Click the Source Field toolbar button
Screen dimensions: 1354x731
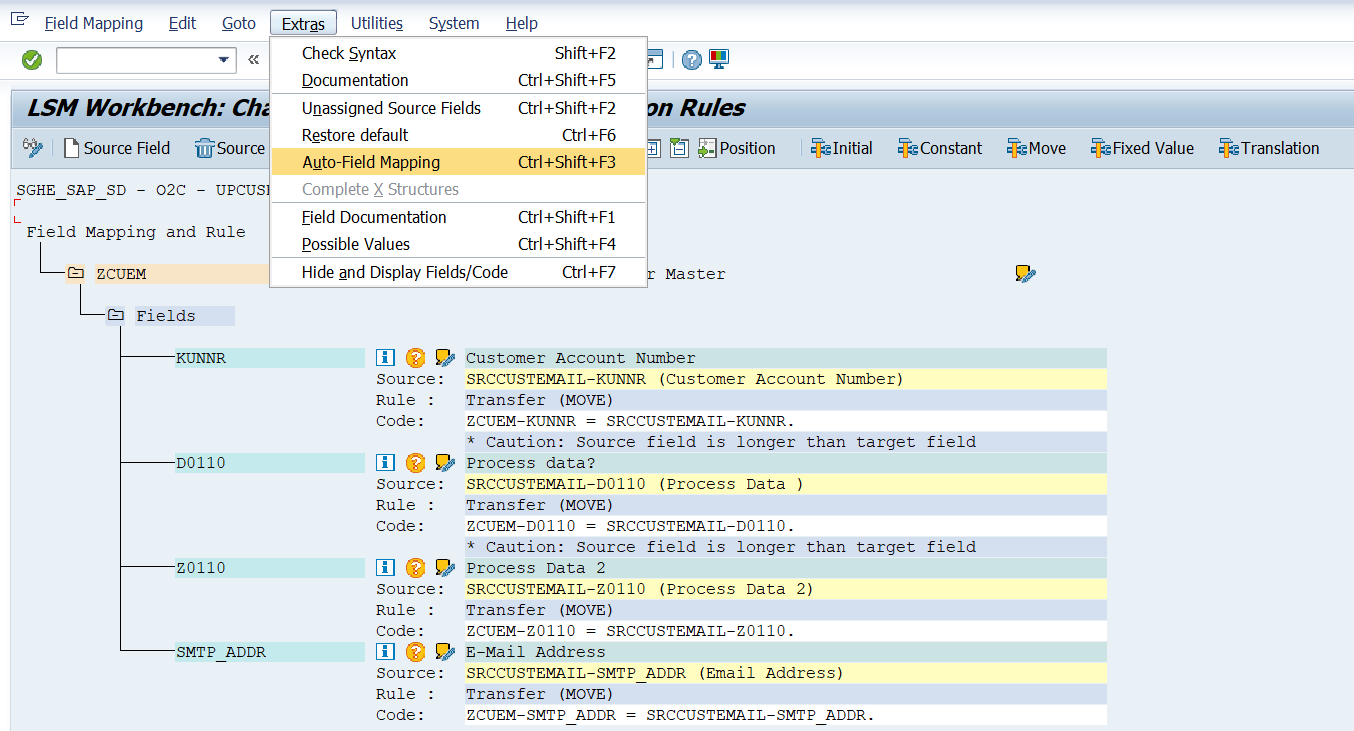(x=116, y=148)
